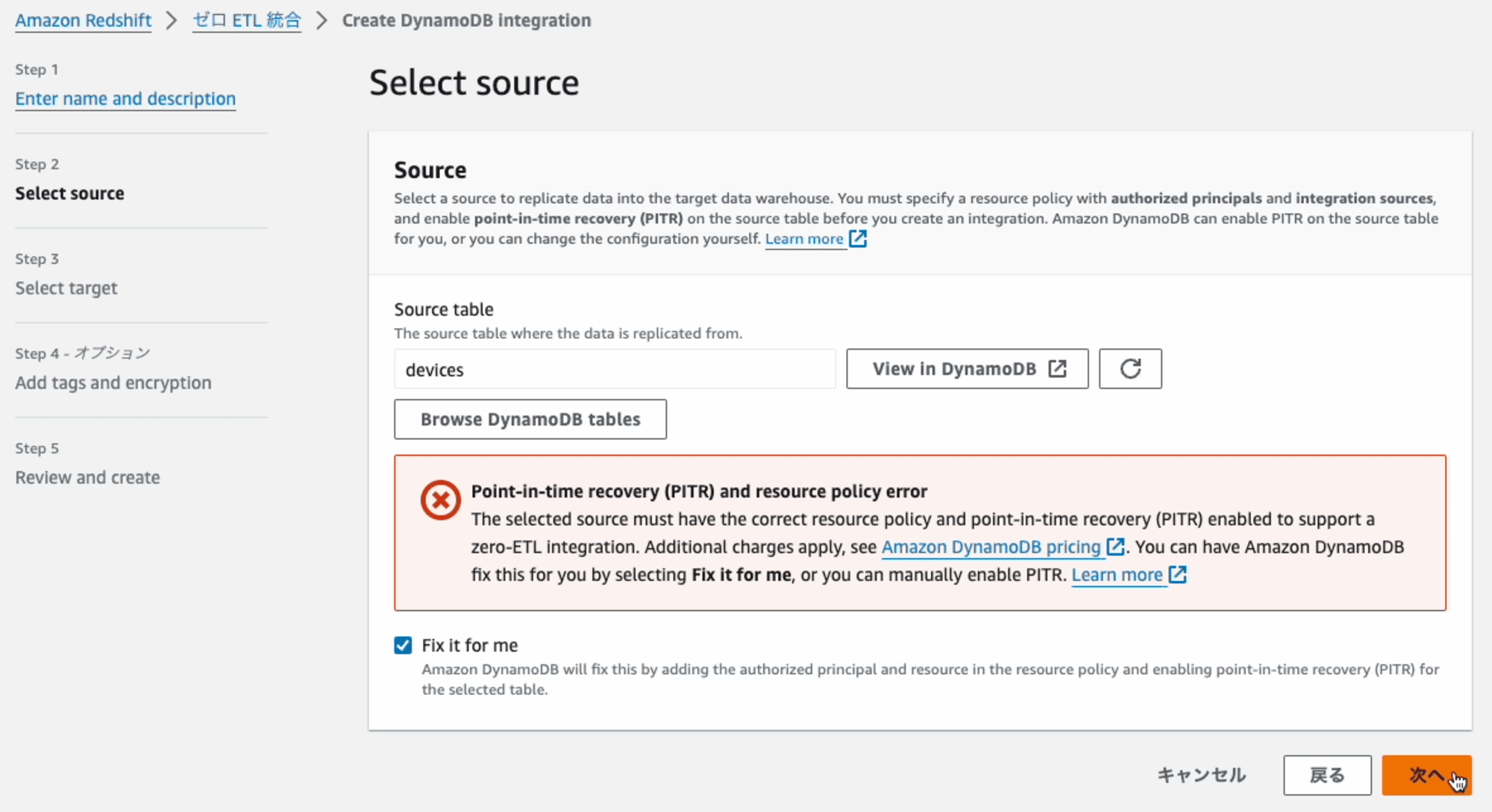Screen dimensions: 1492x812
Task: Open external link icon beside Source Learn more
Action: 858,239
